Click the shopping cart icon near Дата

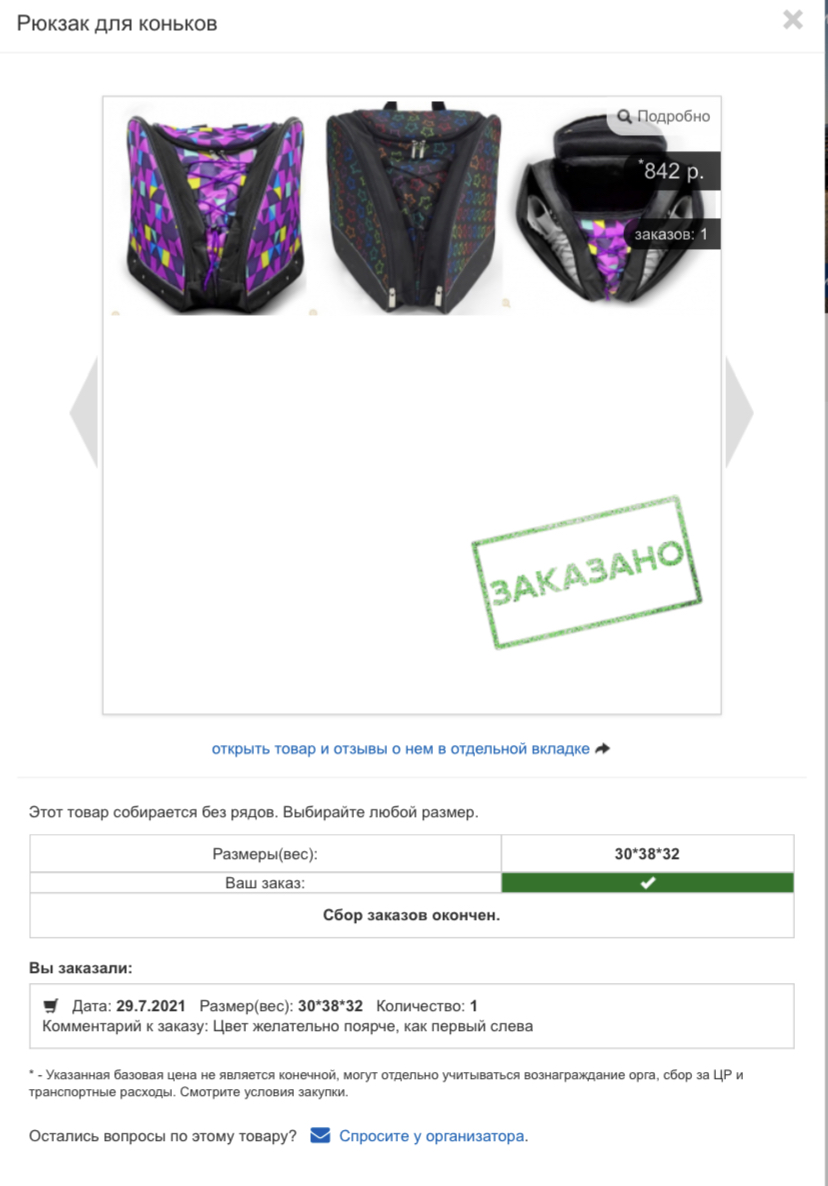51,1006
